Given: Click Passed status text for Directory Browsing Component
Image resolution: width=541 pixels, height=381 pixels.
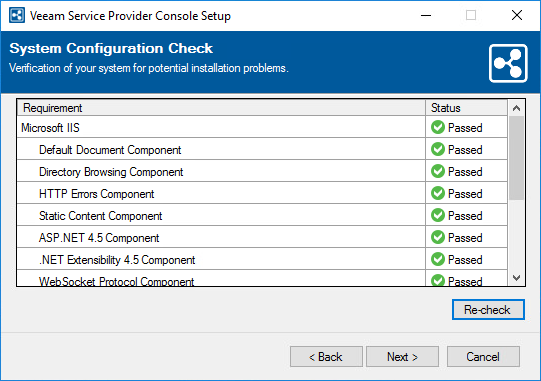Looking at the screenshot, I should (x=465, y=172).
